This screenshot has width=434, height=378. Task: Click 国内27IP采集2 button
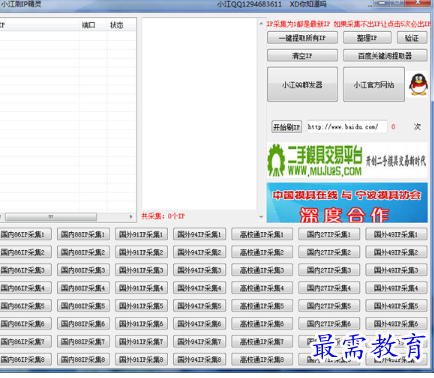329,252
